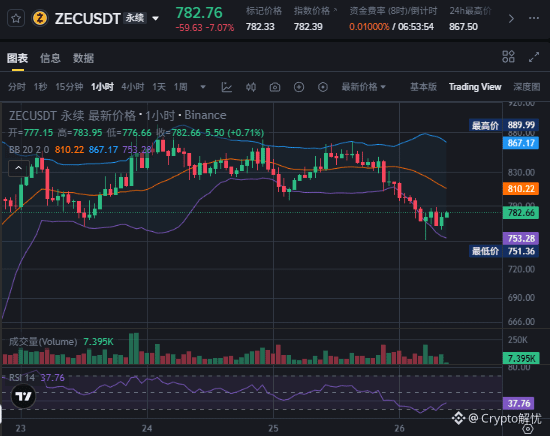Screen dimensions: 550x436
Task: Collapse the indicator legend with up chevron
Action: point(19,168)
